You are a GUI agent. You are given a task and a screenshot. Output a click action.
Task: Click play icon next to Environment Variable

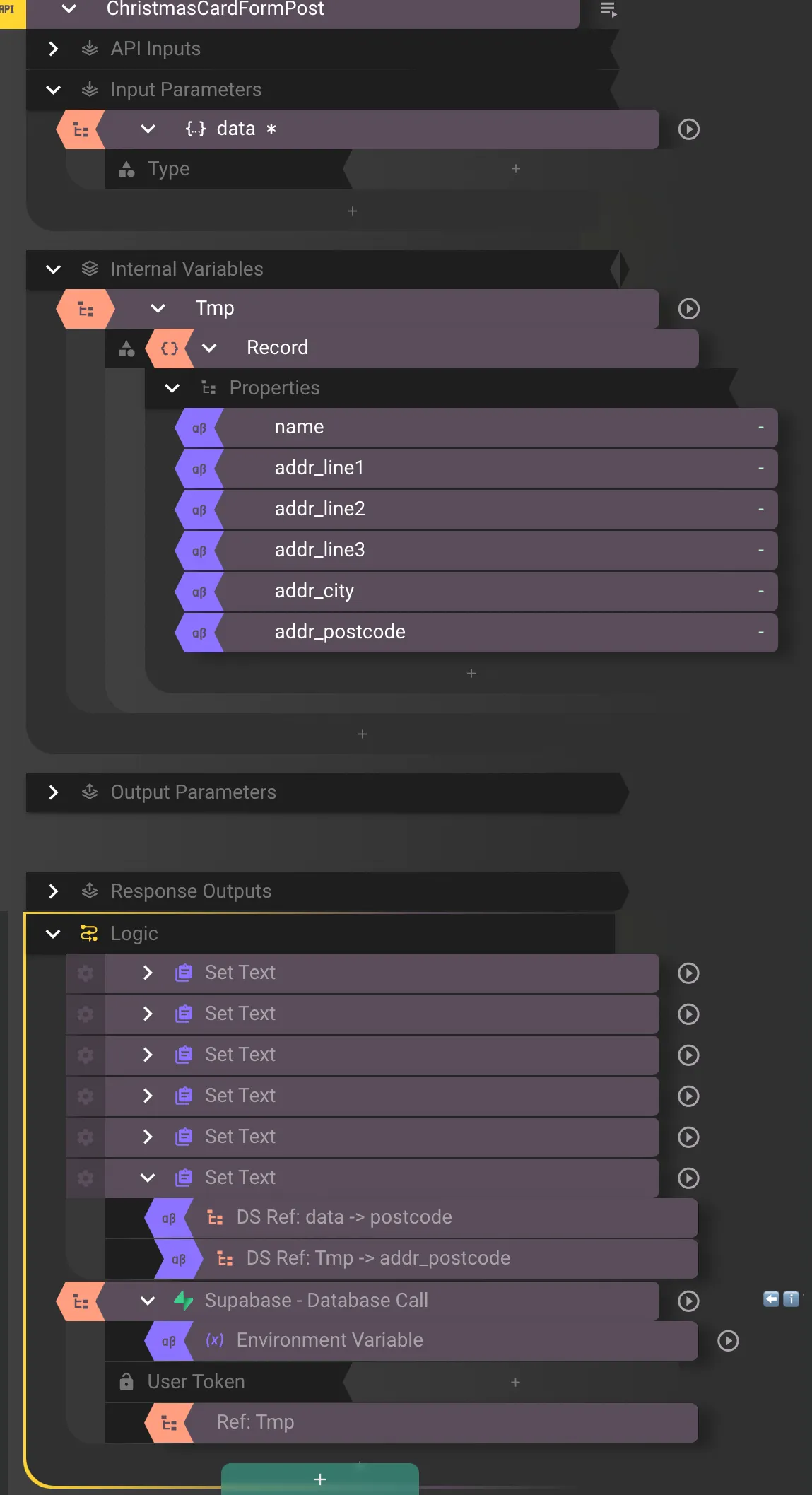tap(728, 1341)
